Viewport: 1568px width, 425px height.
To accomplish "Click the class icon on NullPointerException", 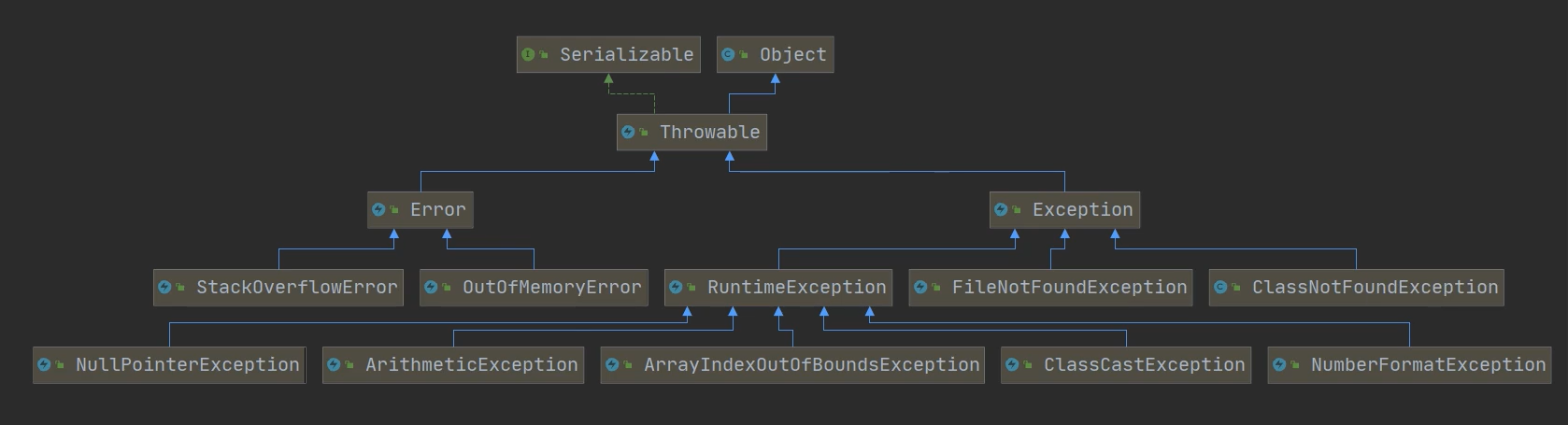I will pos(44,364).
